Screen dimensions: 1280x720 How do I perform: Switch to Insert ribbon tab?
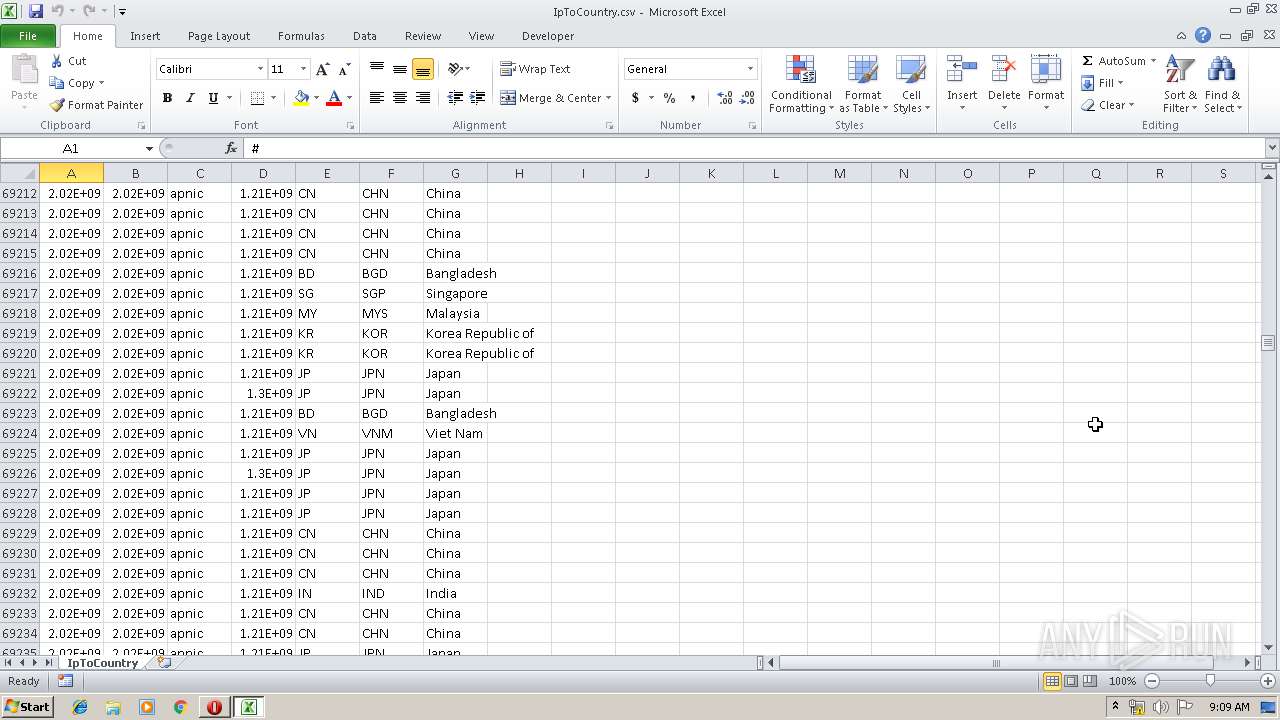[145, 36]
